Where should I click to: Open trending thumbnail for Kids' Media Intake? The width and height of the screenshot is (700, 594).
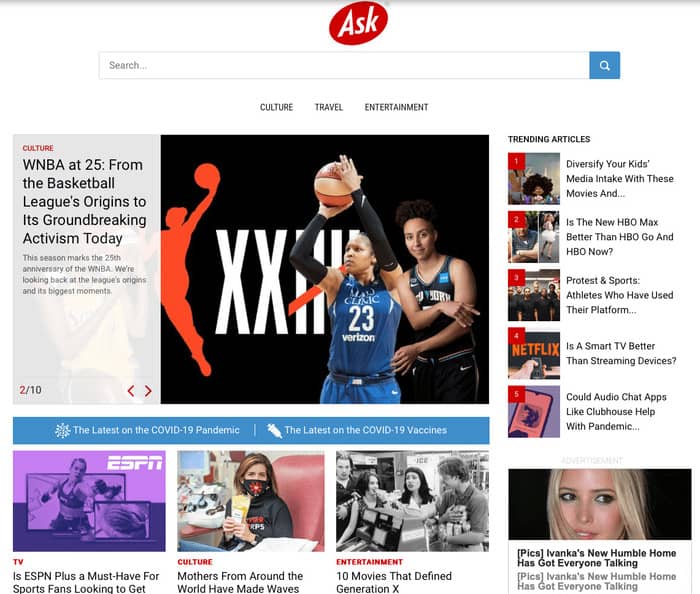coord(534,179)
